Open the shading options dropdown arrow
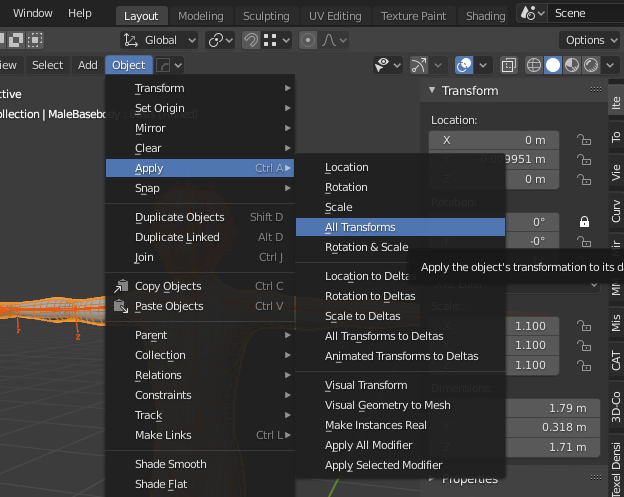624x497 pixels. [x=610, y=65]
